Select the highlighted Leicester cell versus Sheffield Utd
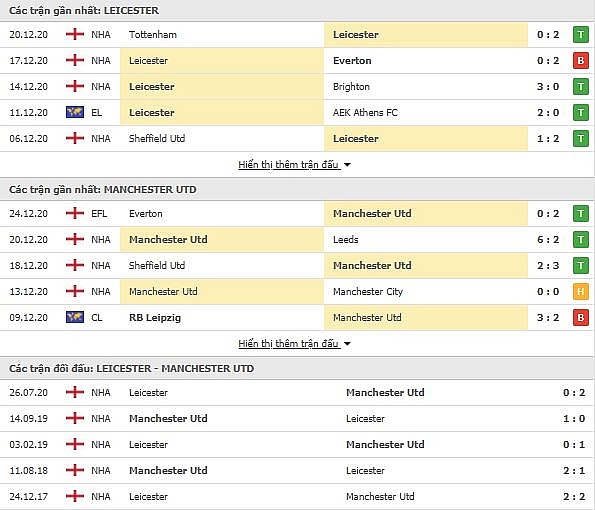Screen dimensions: 595x510 (x=426, y=139)
